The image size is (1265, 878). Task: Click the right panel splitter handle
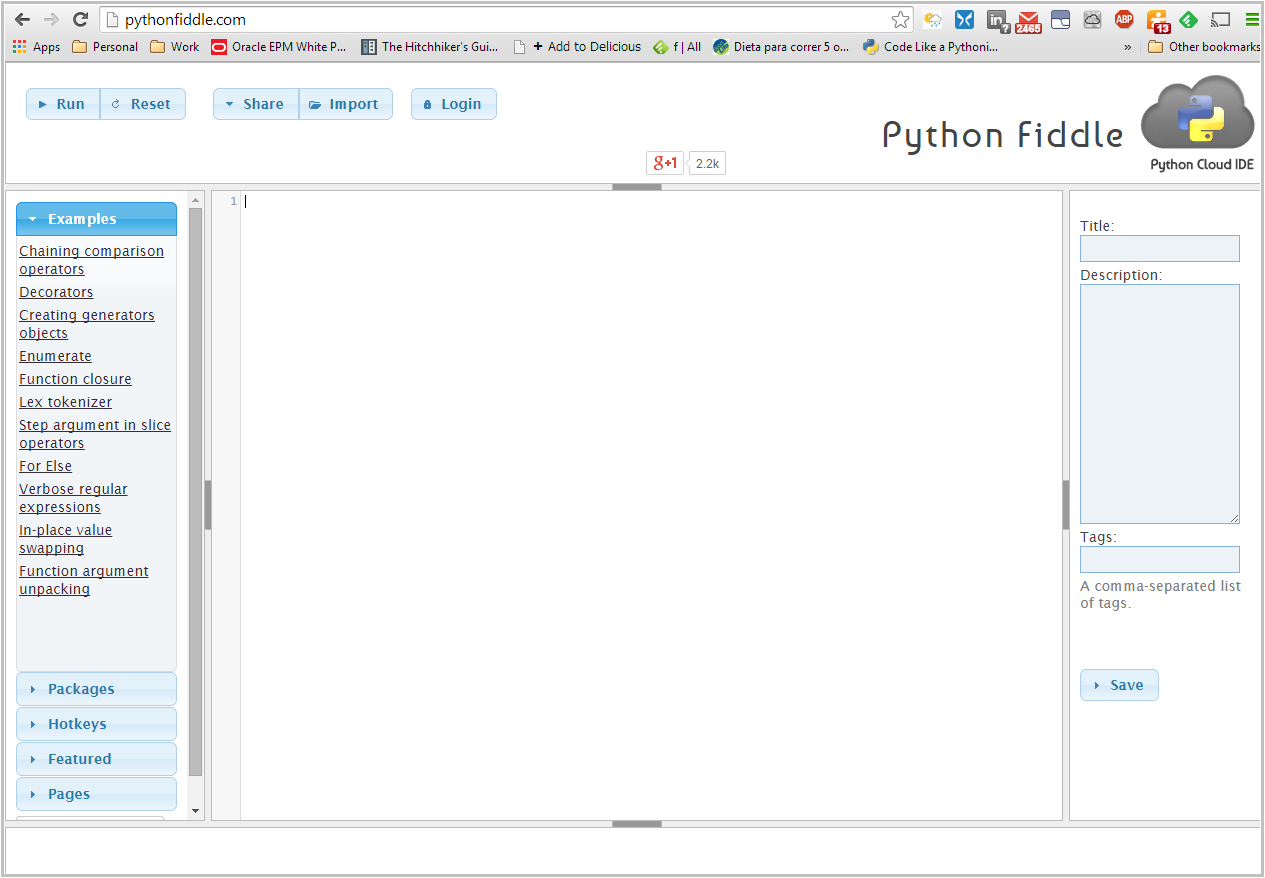[1066, 505]
